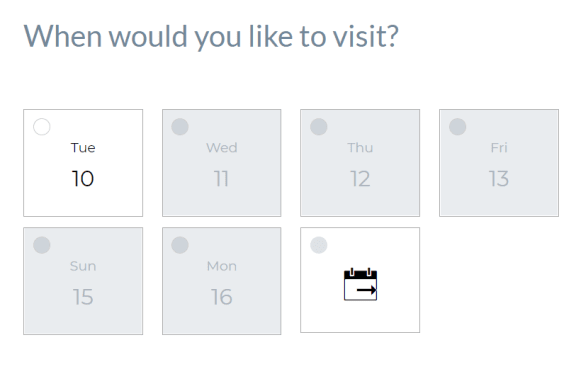Click the Tue label text
576x391 pixels.
(x=83, y=148)
